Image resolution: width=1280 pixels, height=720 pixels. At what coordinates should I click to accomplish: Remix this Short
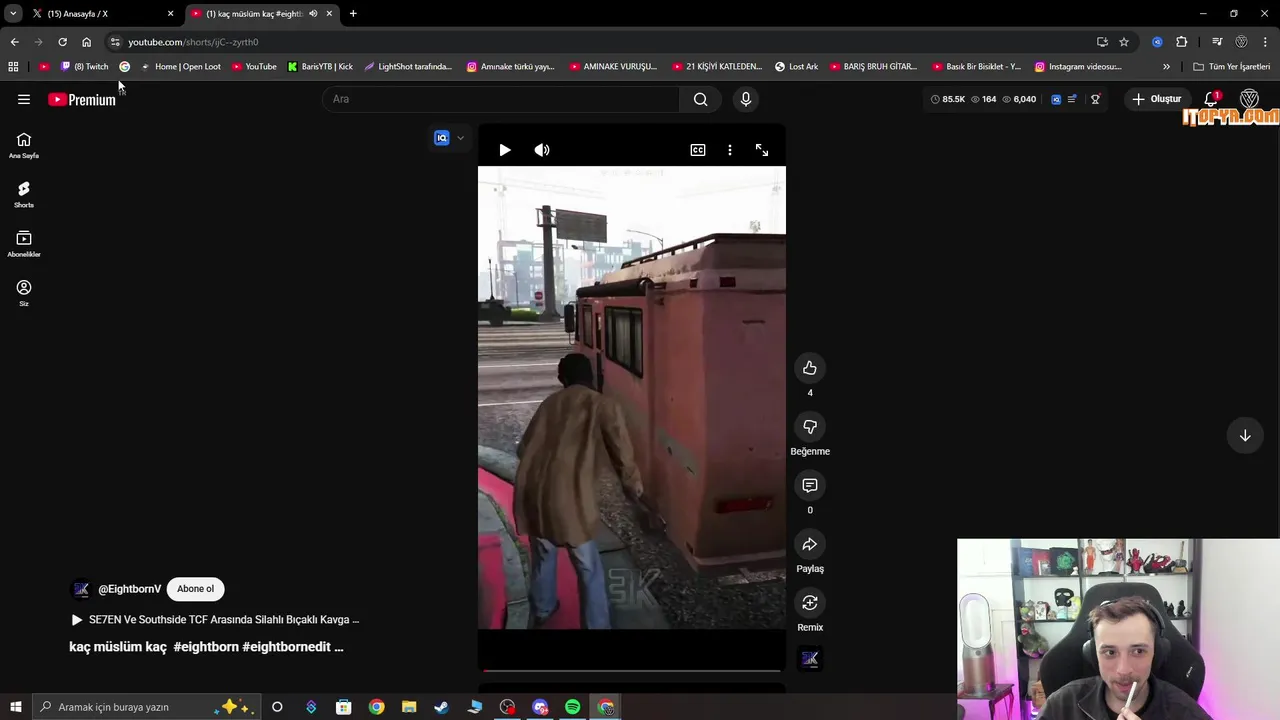coord(810,603)
